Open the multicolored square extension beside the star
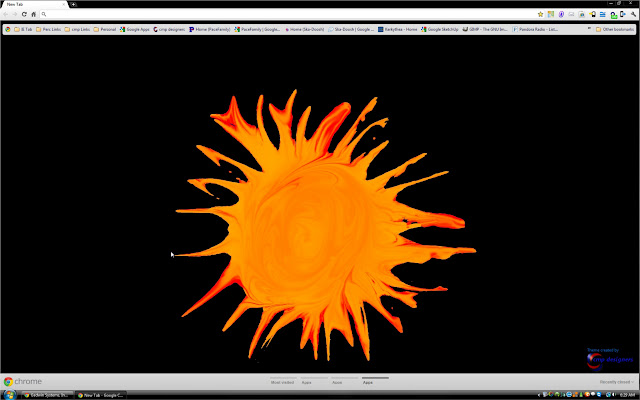This screenshot has width=640, height=400. (x=551, y=14)
